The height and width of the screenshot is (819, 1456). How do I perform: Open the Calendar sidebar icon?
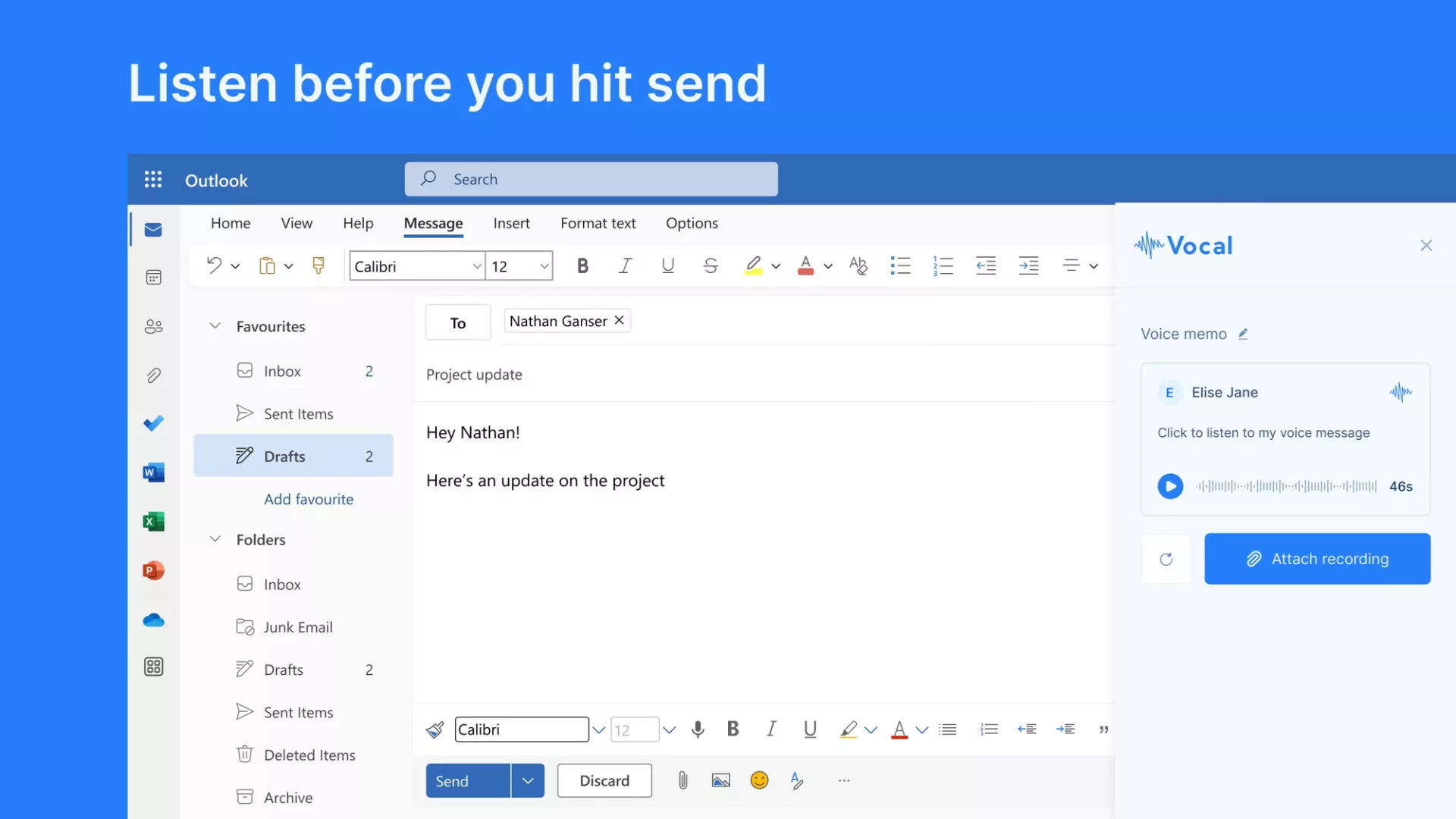pyautogui.click(x=153, y=278)
